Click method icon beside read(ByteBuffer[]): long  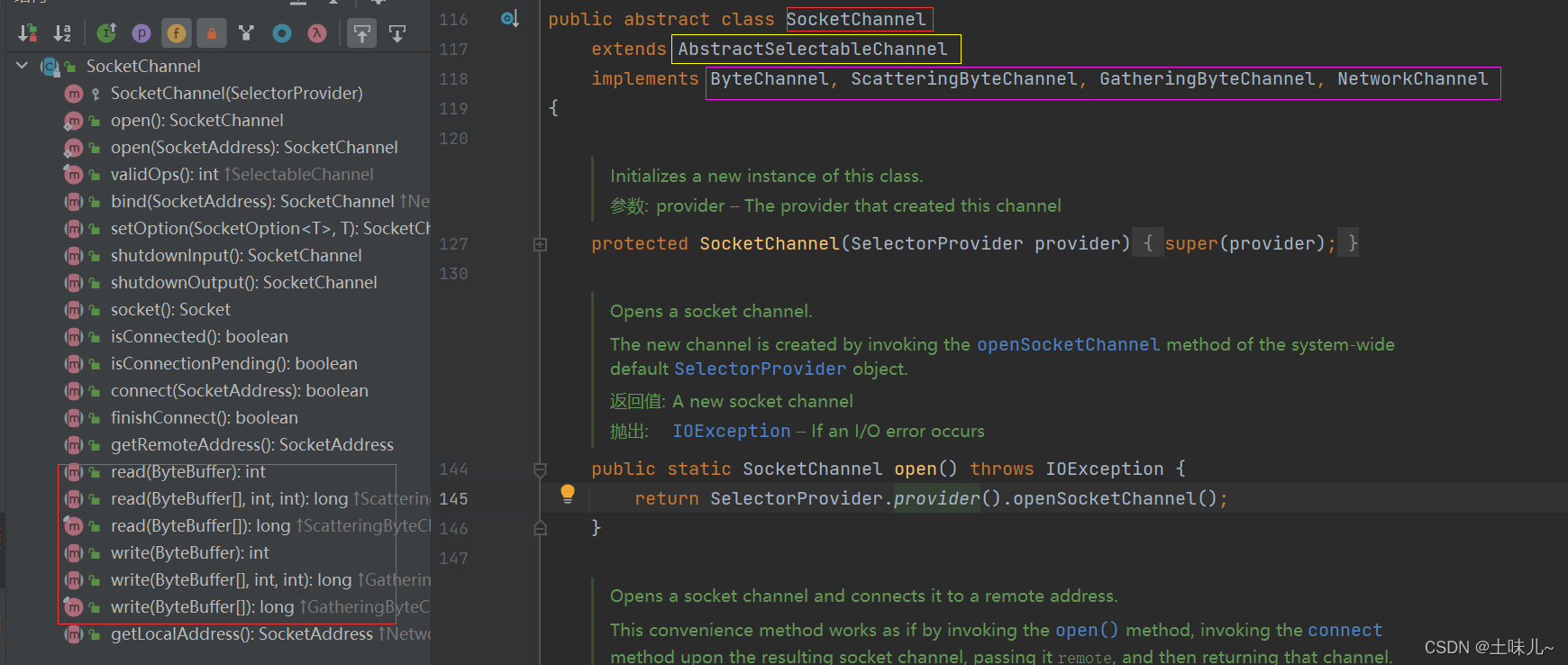pos(74,526)
